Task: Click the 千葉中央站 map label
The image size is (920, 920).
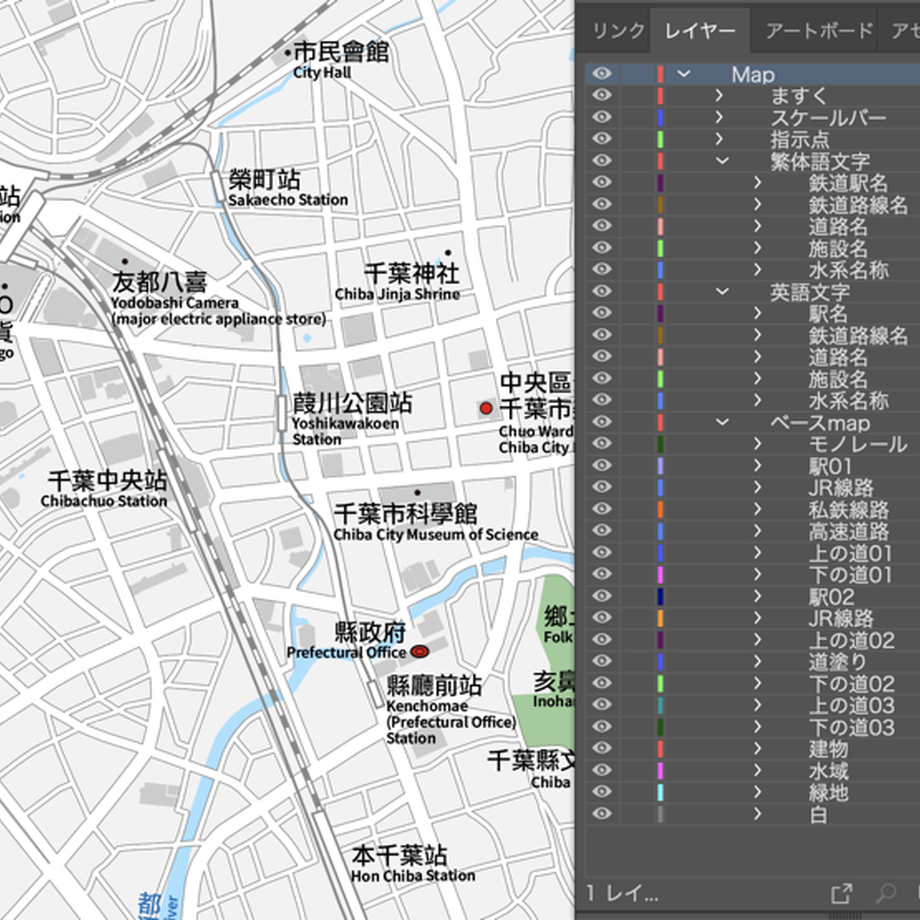Action: click(108, 481)
